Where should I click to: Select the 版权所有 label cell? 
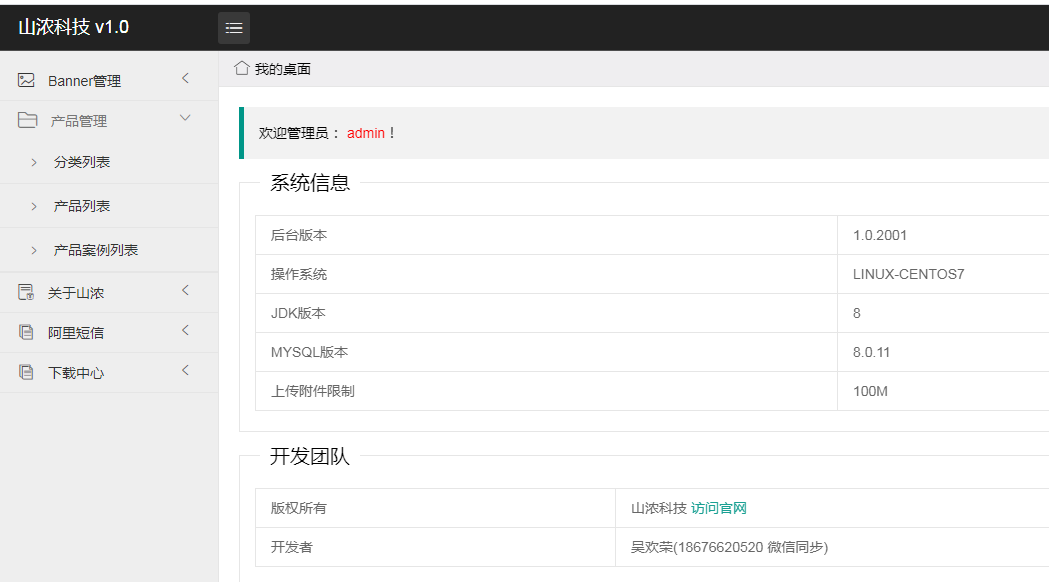click(435, 508)
